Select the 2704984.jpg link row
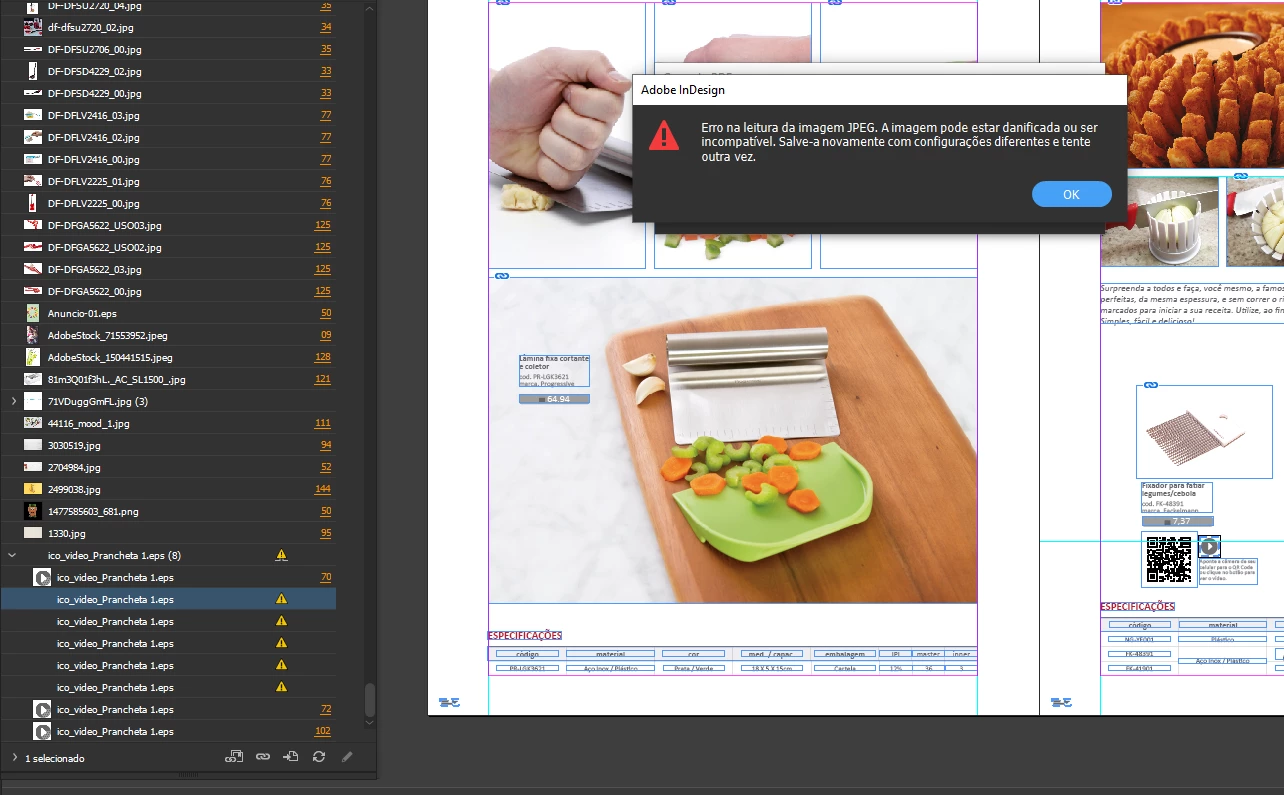This screenshot has height=795, width=1284. (x=168, y=467)
